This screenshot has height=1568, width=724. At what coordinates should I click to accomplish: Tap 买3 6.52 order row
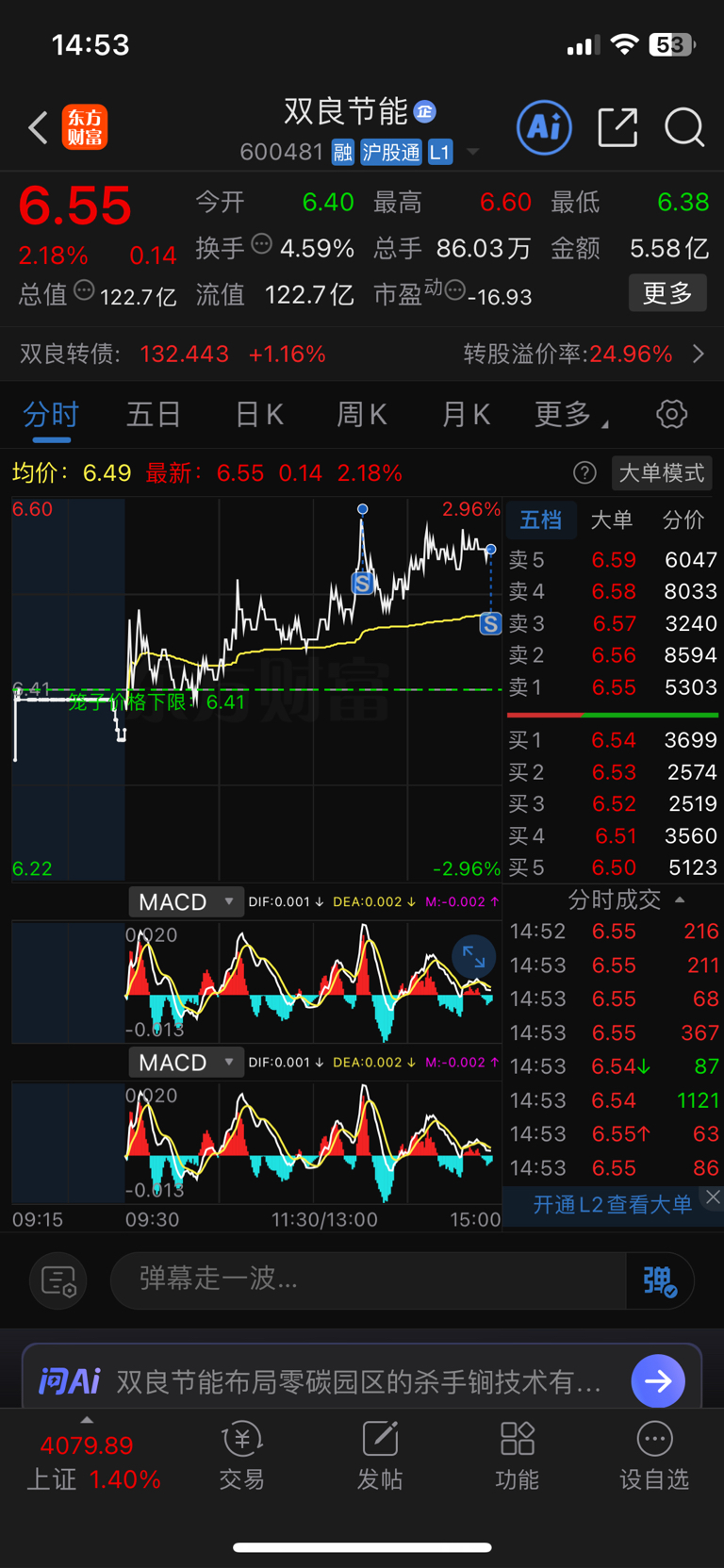[613, 803]
